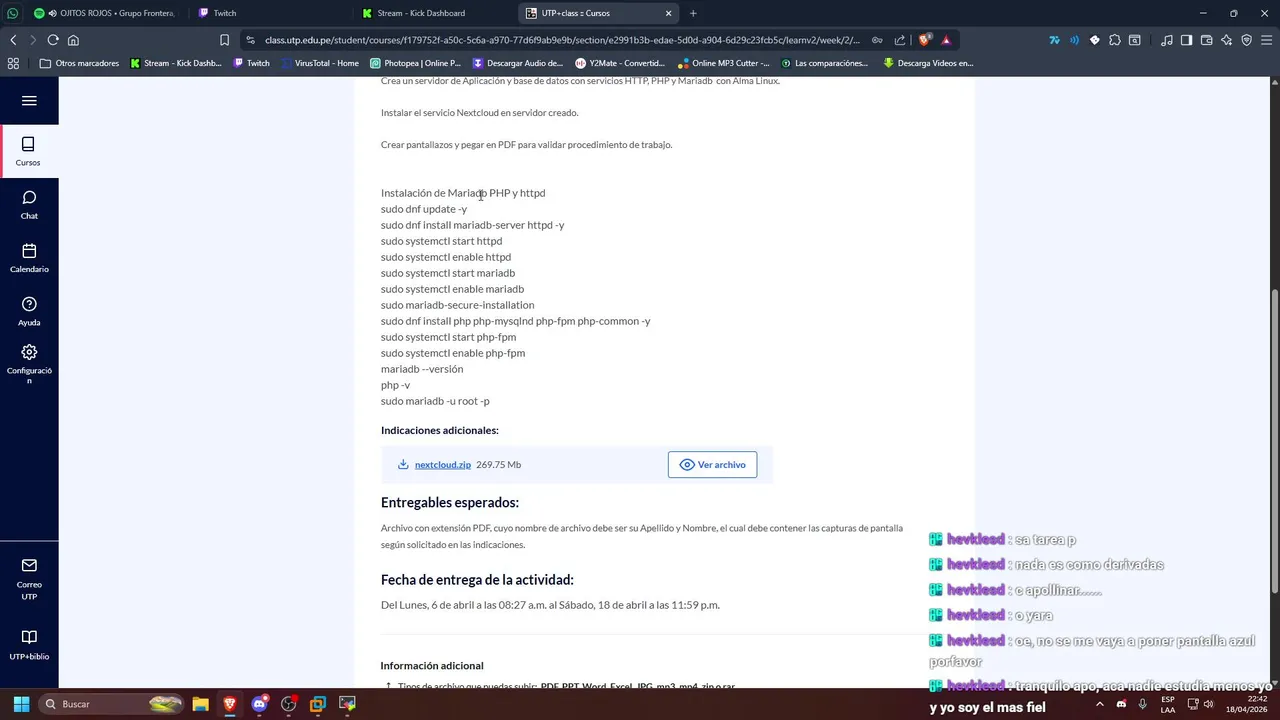The height and width of the screenshot is (720, 1280).
Task: Open the Brave VPN shield icon
Action: click(1246, 40)
